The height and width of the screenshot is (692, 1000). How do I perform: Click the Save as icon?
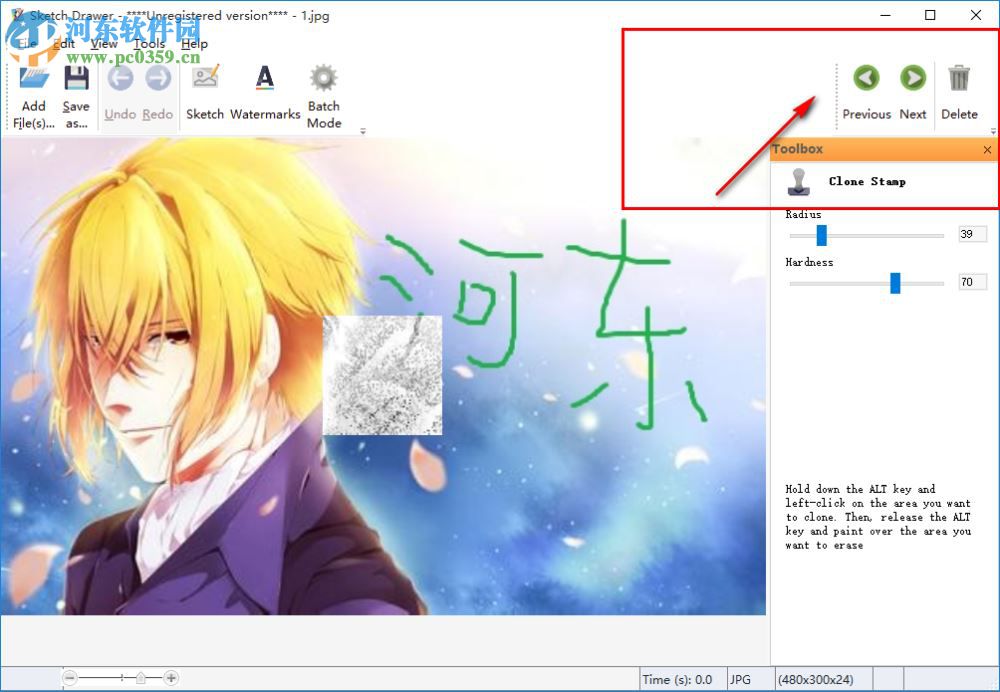pos(76,78)
